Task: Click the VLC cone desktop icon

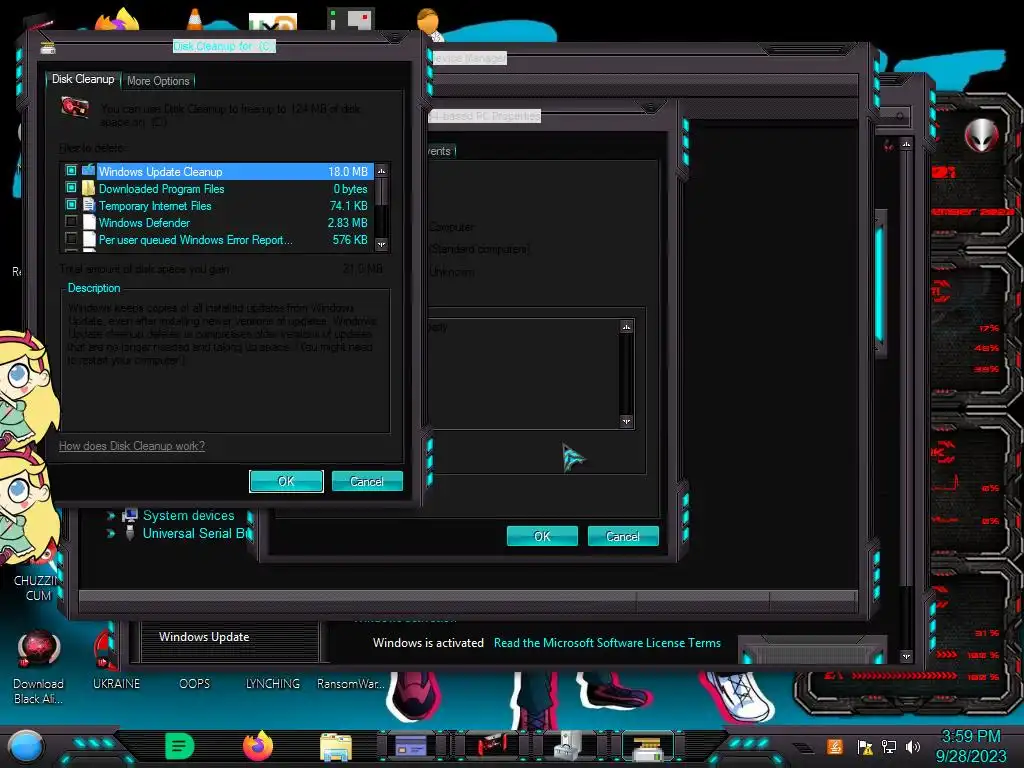Action: click(x=195, y=20)
